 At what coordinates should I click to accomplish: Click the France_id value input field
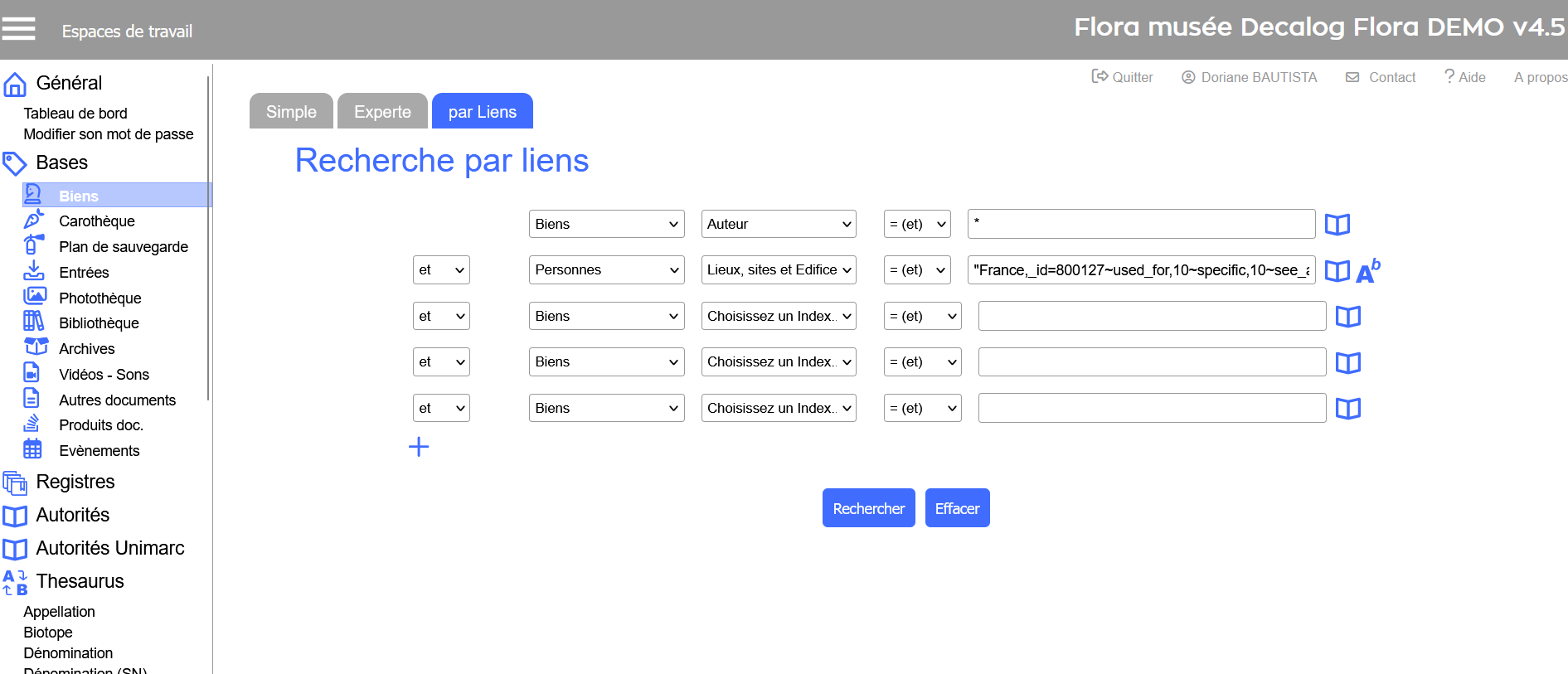coord(1141,270)
